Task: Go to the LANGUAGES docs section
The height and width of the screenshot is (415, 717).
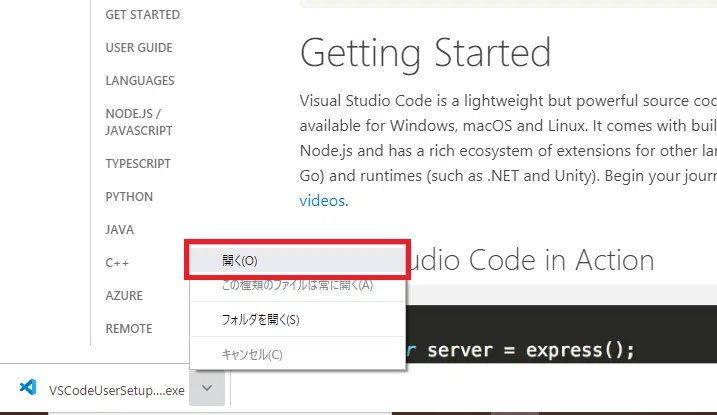Action: tap(140, 80)
